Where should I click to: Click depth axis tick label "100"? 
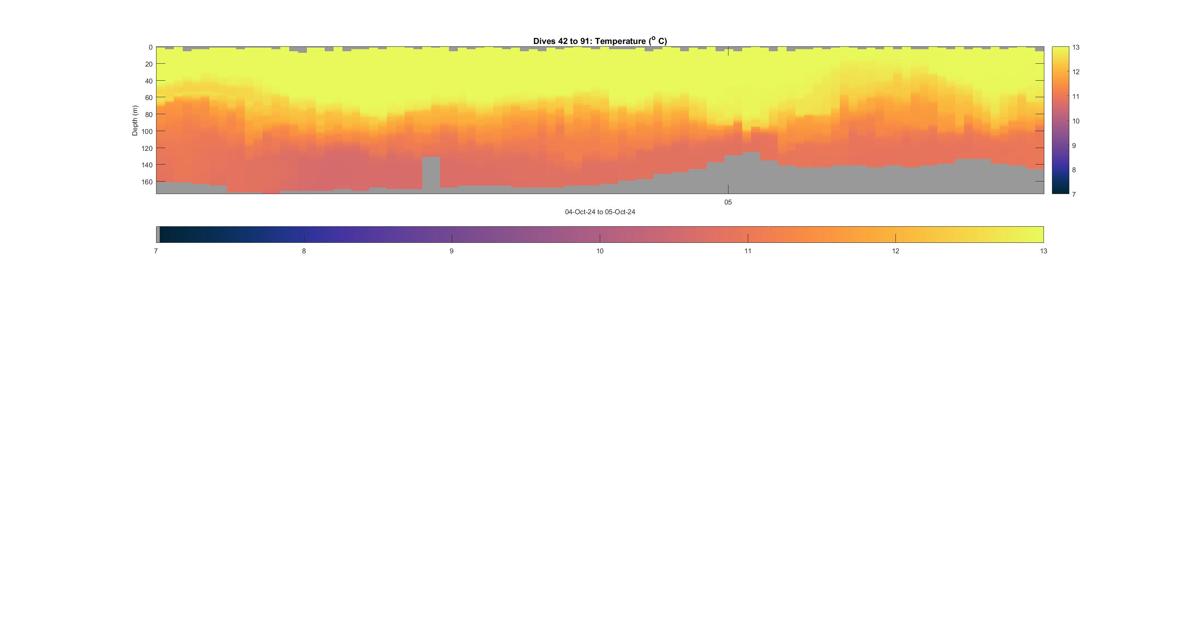pos(146,131)
